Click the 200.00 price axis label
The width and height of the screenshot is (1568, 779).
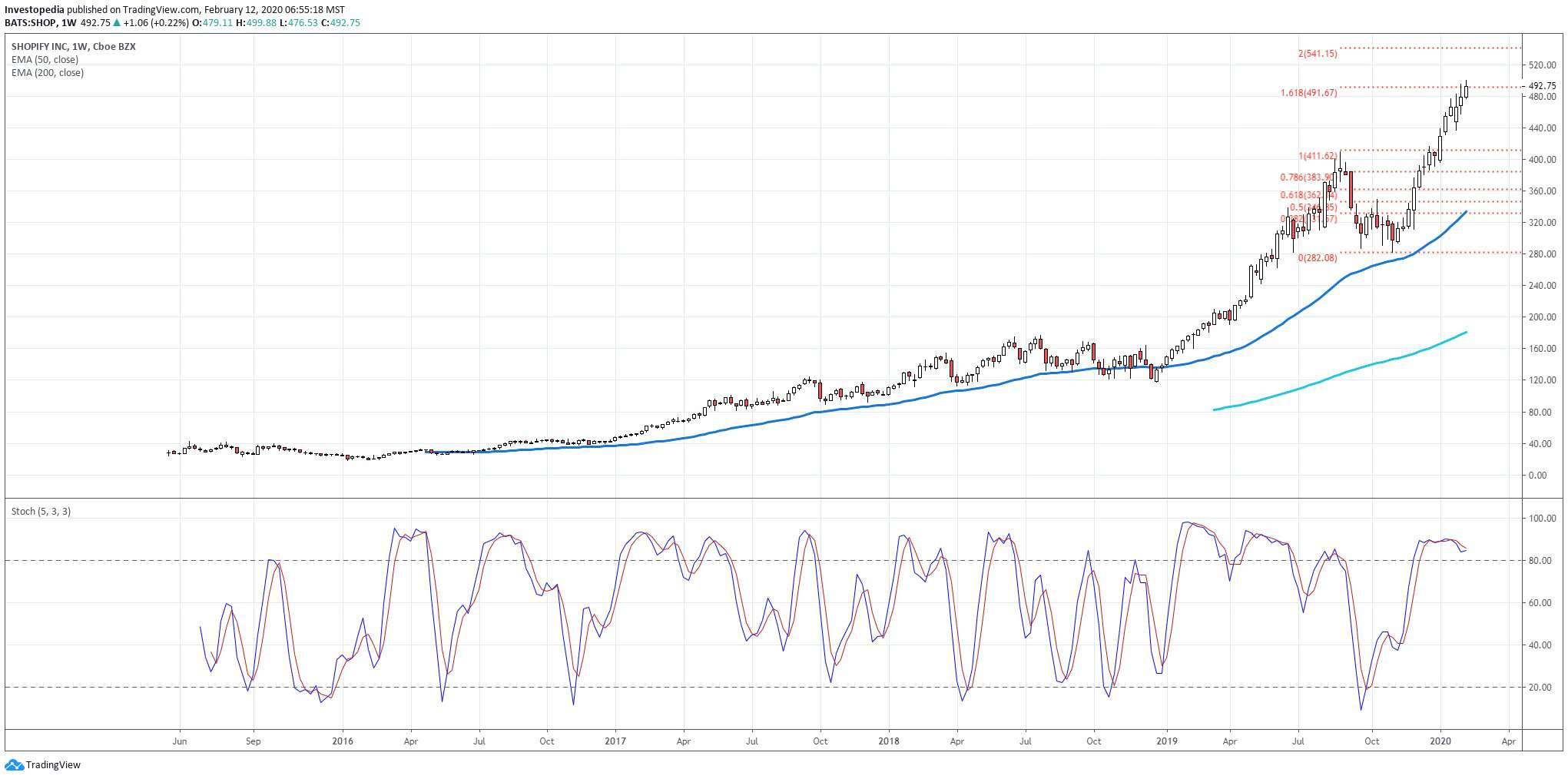pos(1543,317)
